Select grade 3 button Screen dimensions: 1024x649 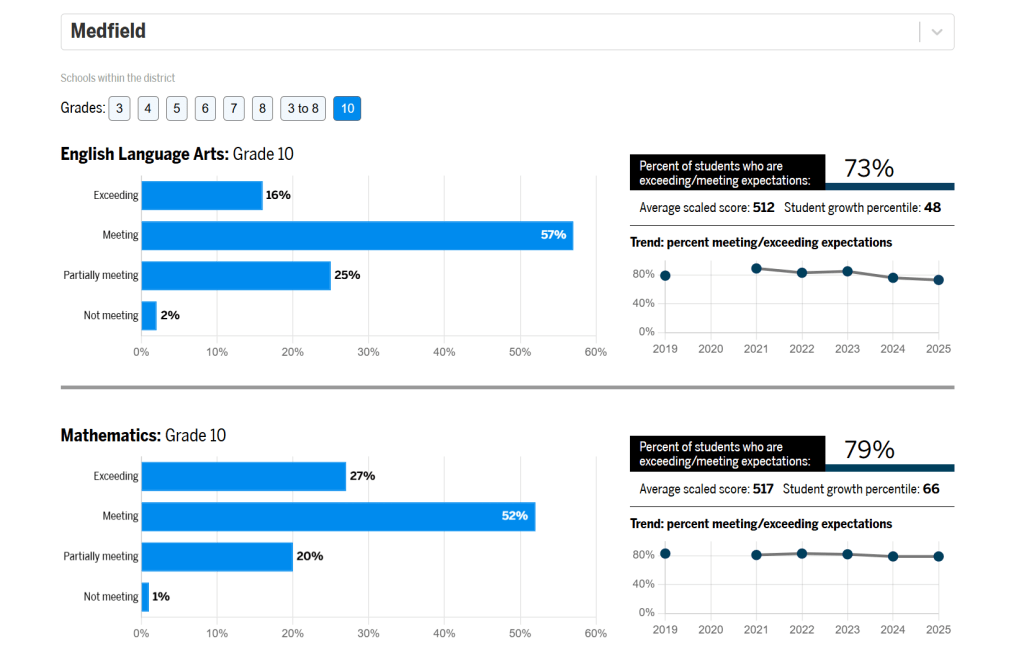click(120, 108)
